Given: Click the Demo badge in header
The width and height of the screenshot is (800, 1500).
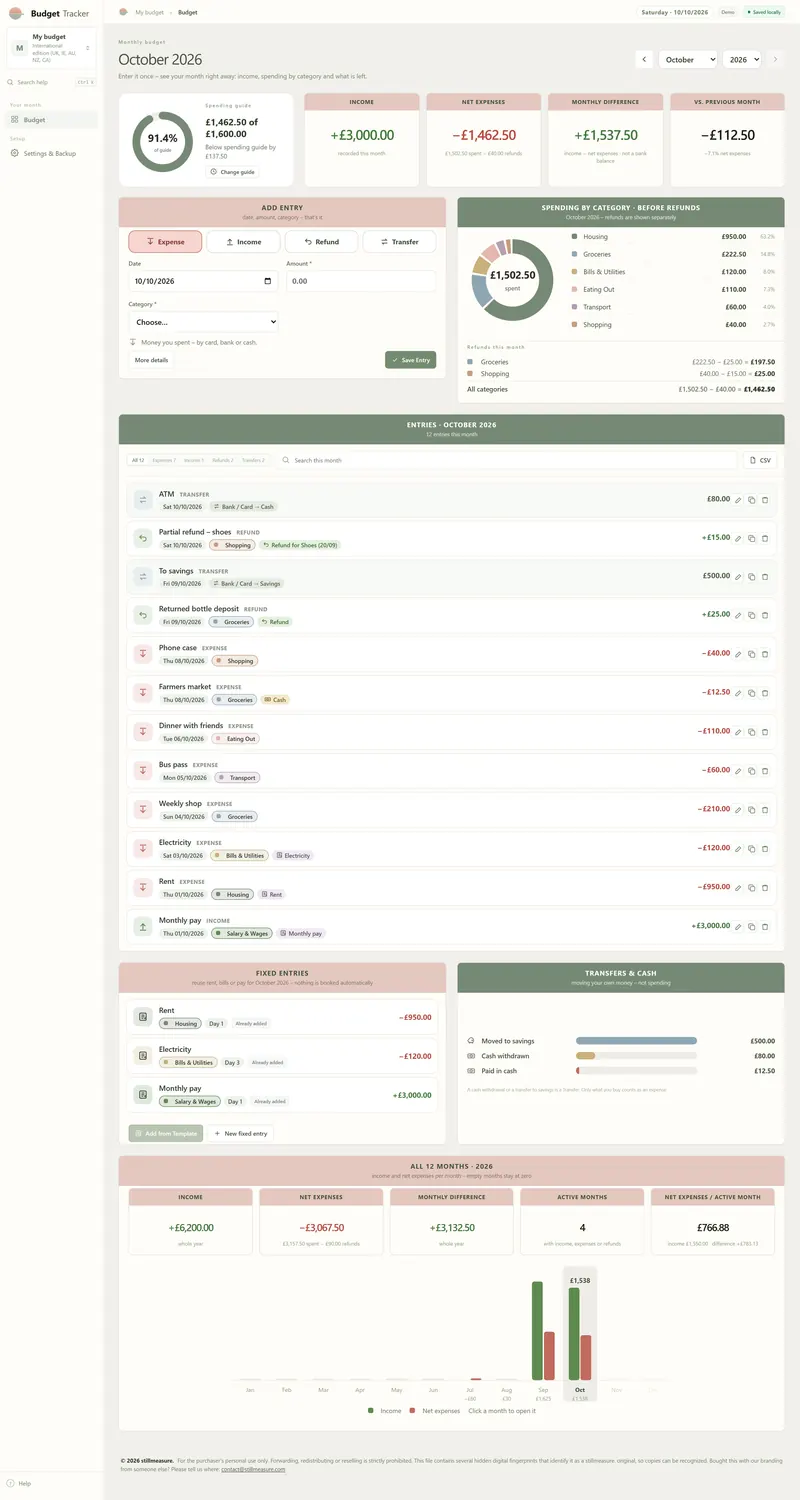Looking at the screenshot, I should [728, 12].
